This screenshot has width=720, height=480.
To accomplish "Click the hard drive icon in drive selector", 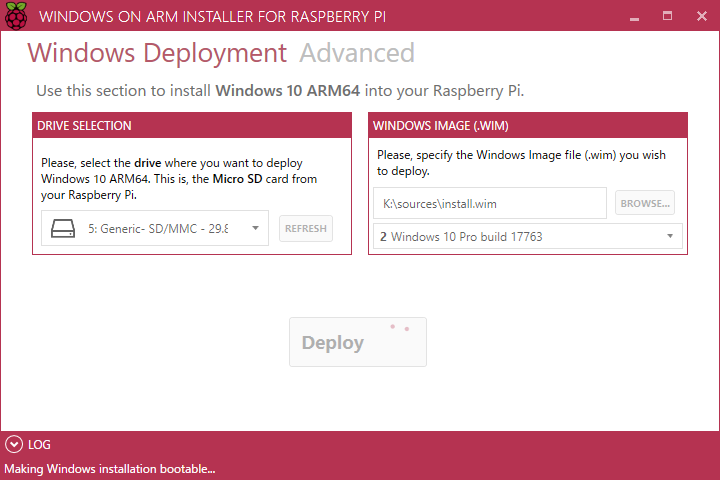I will pos(63,228).
